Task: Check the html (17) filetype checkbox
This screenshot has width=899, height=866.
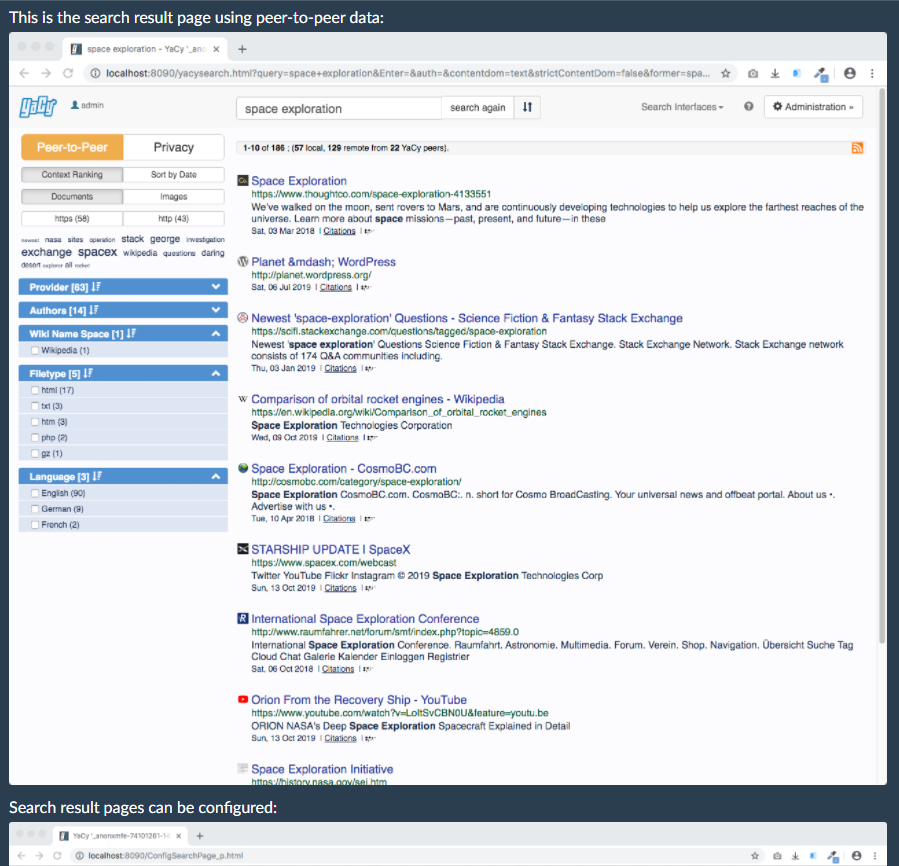Action: click(x=35, y=390)
